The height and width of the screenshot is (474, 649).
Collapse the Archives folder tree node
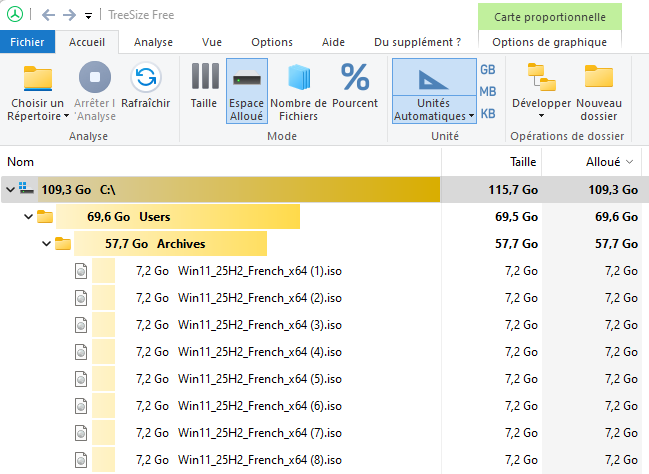click(x=46, y=243)
